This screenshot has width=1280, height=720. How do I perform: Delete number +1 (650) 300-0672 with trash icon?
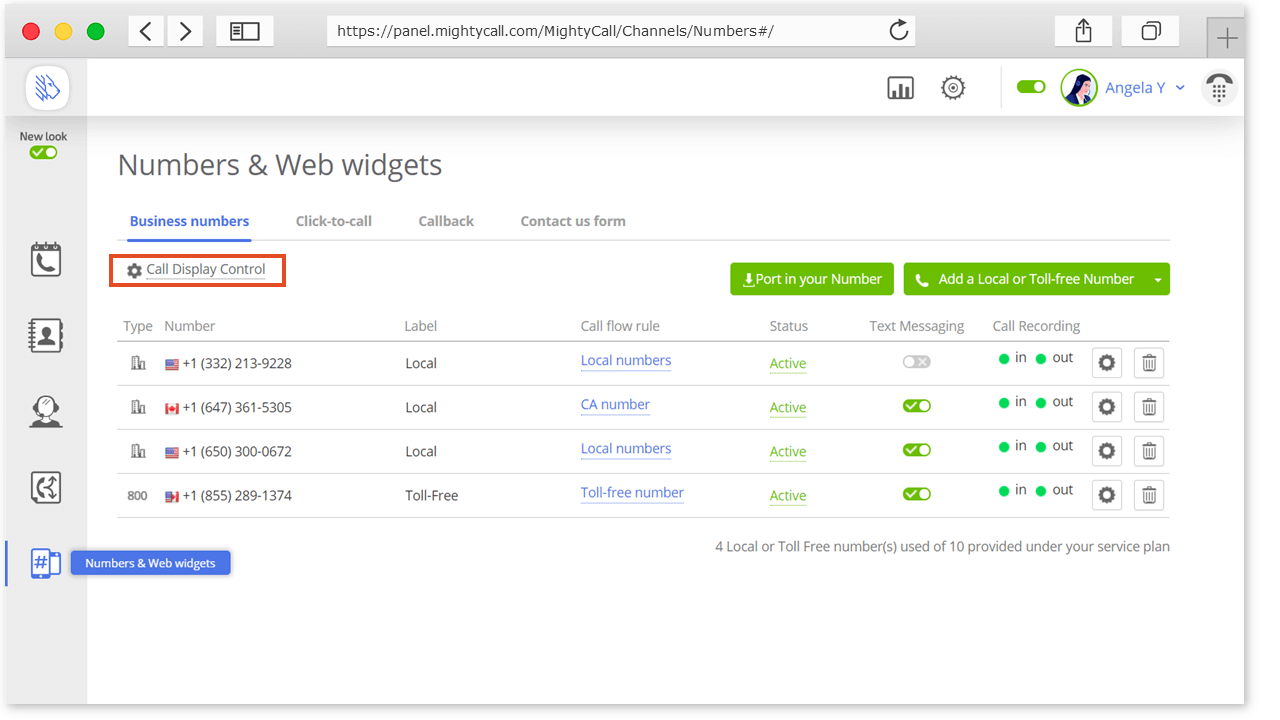coord(1149,451)
